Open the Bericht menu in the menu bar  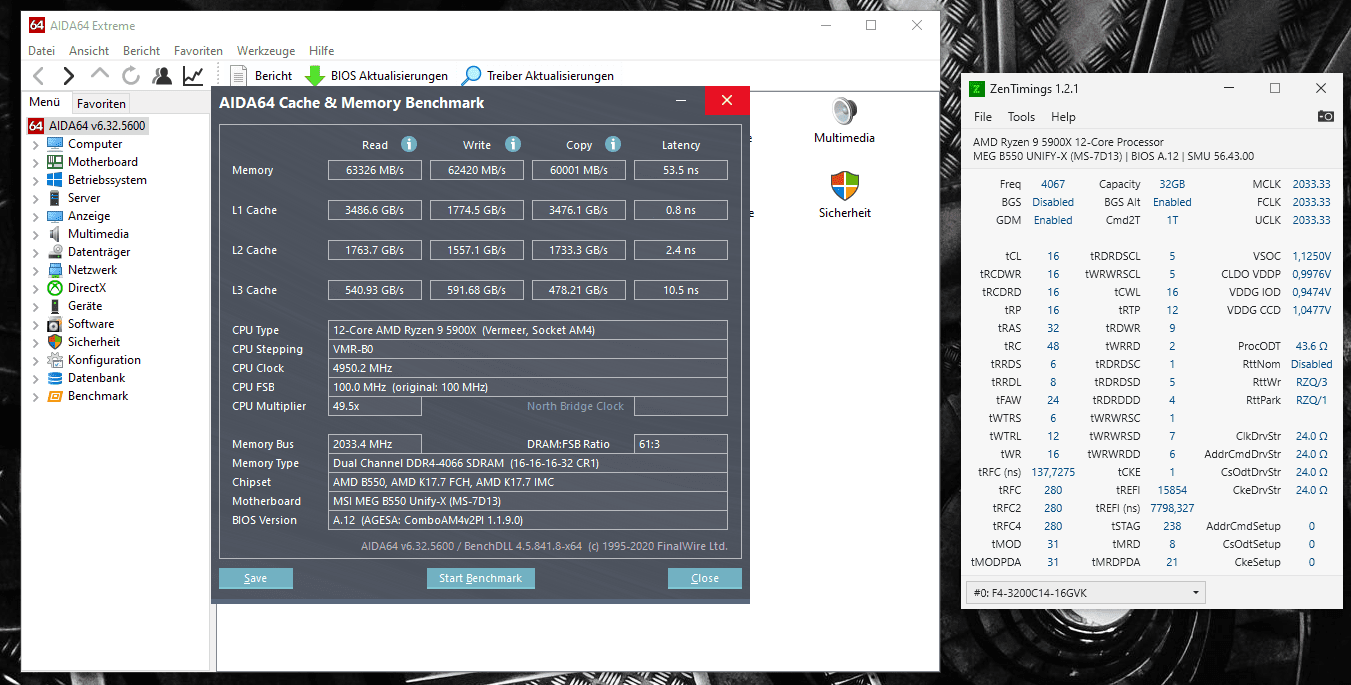[x=141, y=50]
